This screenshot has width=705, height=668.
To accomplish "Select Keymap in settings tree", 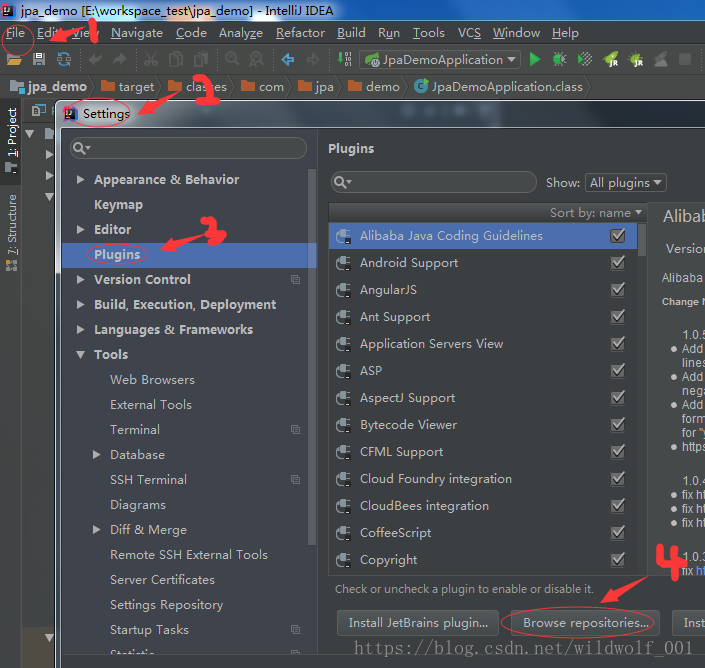I will tap(118, 205).
